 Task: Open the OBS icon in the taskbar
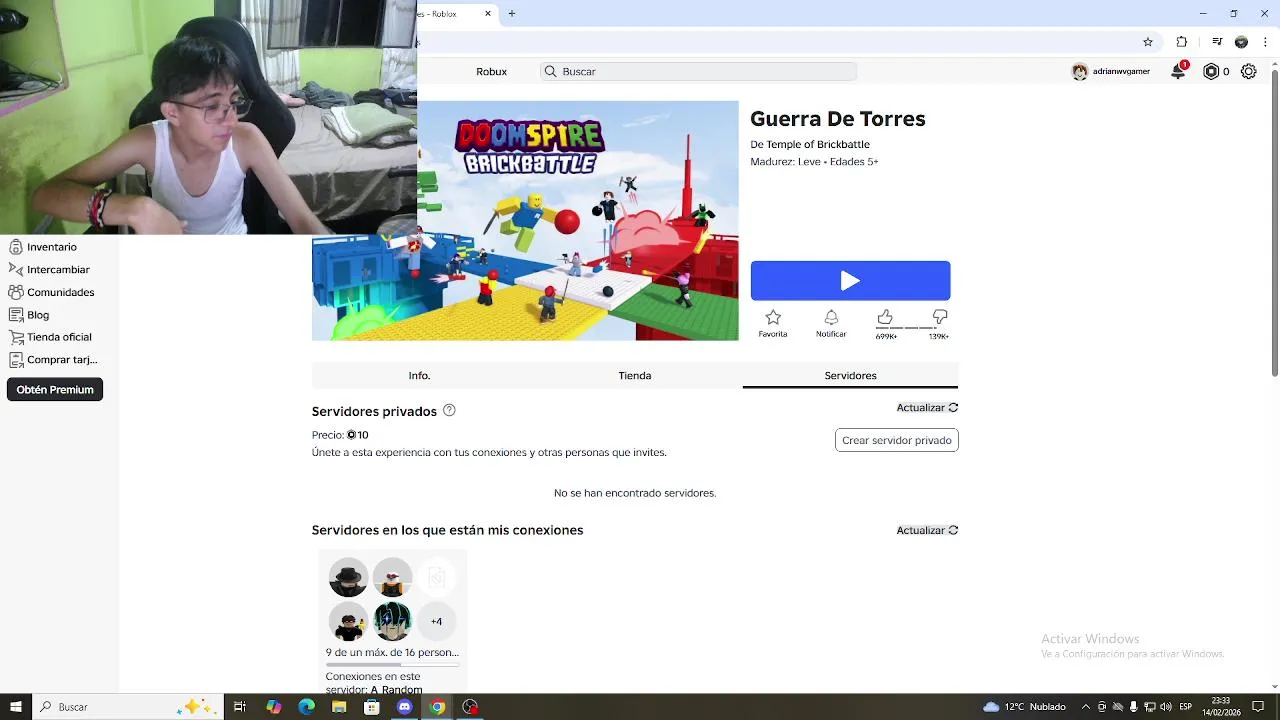tap(470, 707)
